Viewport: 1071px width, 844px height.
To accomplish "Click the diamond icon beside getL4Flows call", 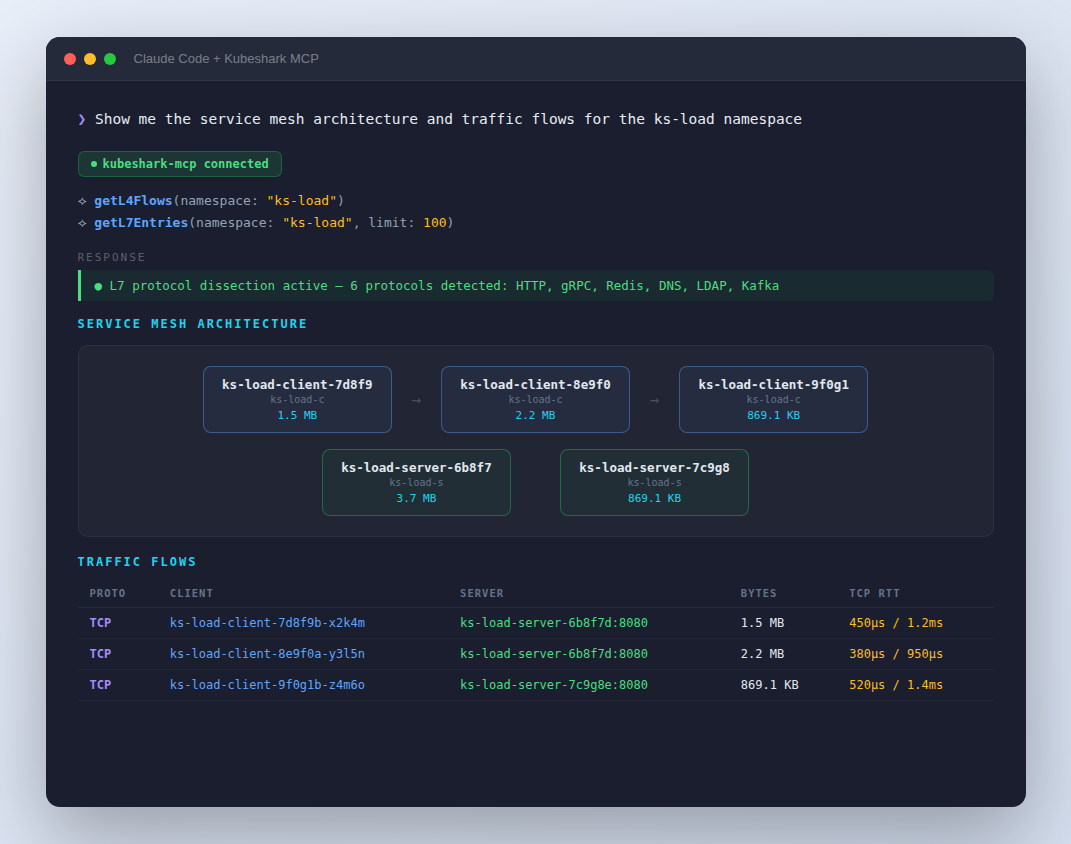I will coord(82,200).
